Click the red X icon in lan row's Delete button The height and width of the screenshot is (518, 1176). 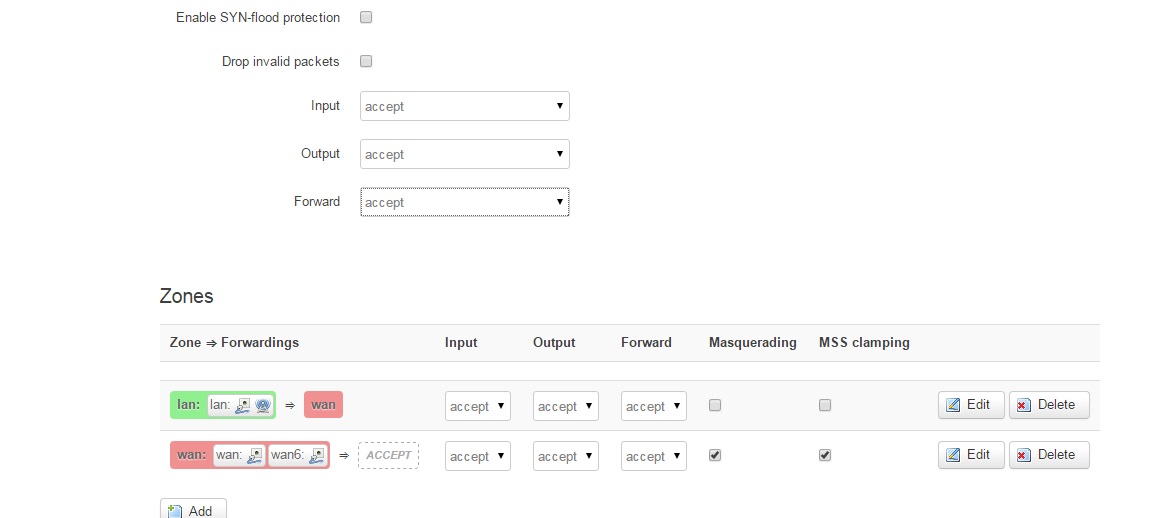coord(1024,405)
